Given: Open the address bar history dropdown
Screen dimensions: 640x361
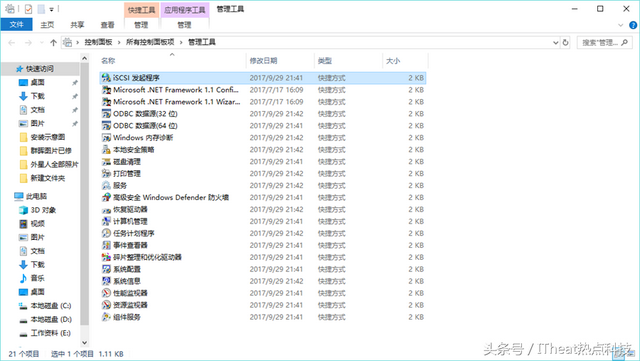Looking at the screenshot, I should pos(555,42).
